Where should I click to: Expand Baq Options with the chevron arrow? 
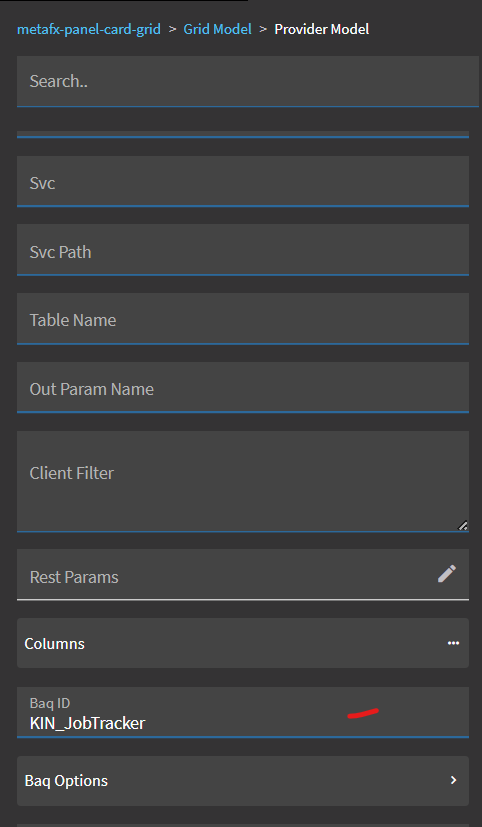pos(454,780)
